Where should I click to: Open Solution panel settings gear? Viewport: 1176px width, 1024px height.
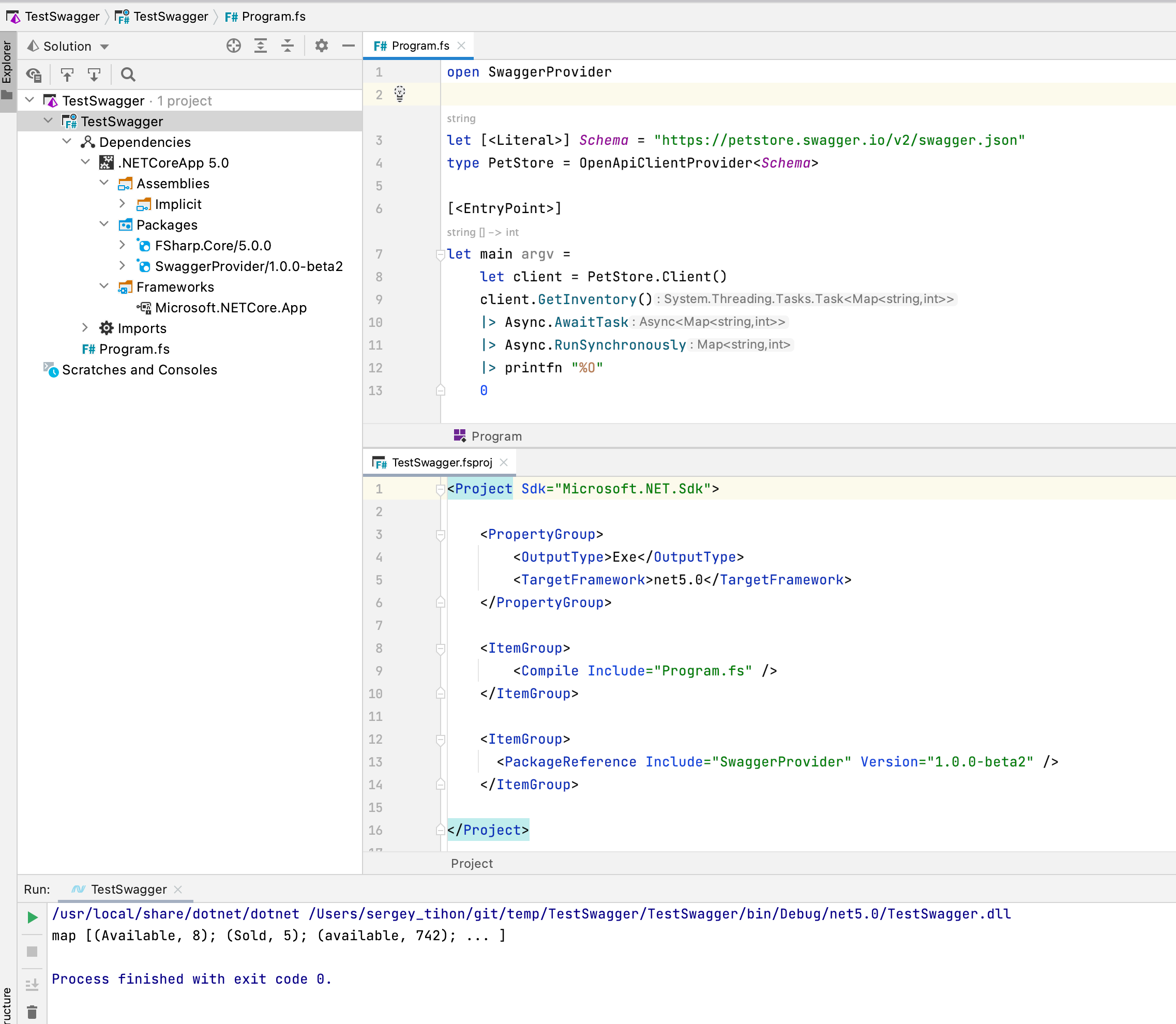pyautogui.click(x=322, y=46)
